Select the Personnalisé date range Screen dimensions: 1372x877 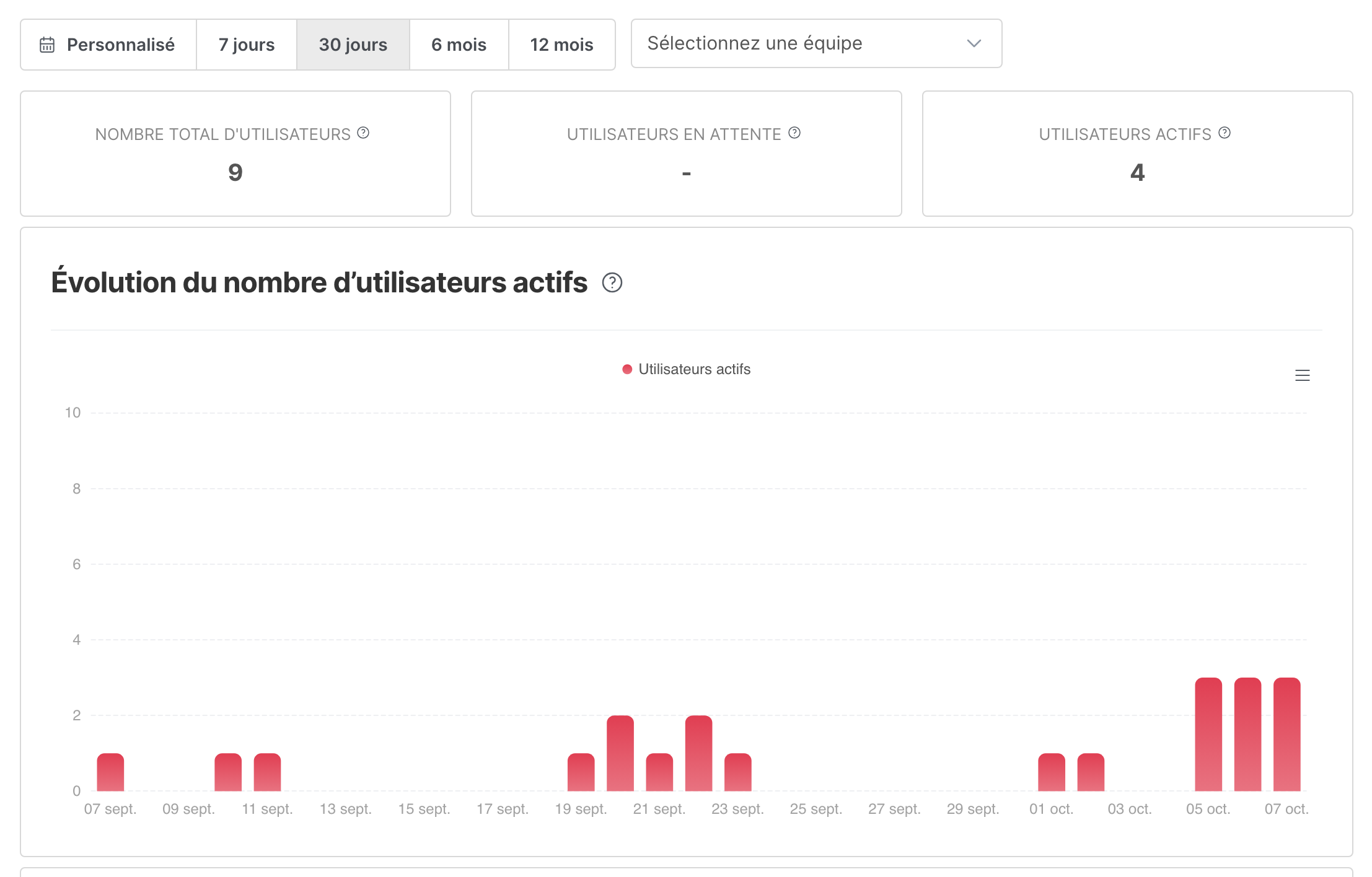coord(108,45)
